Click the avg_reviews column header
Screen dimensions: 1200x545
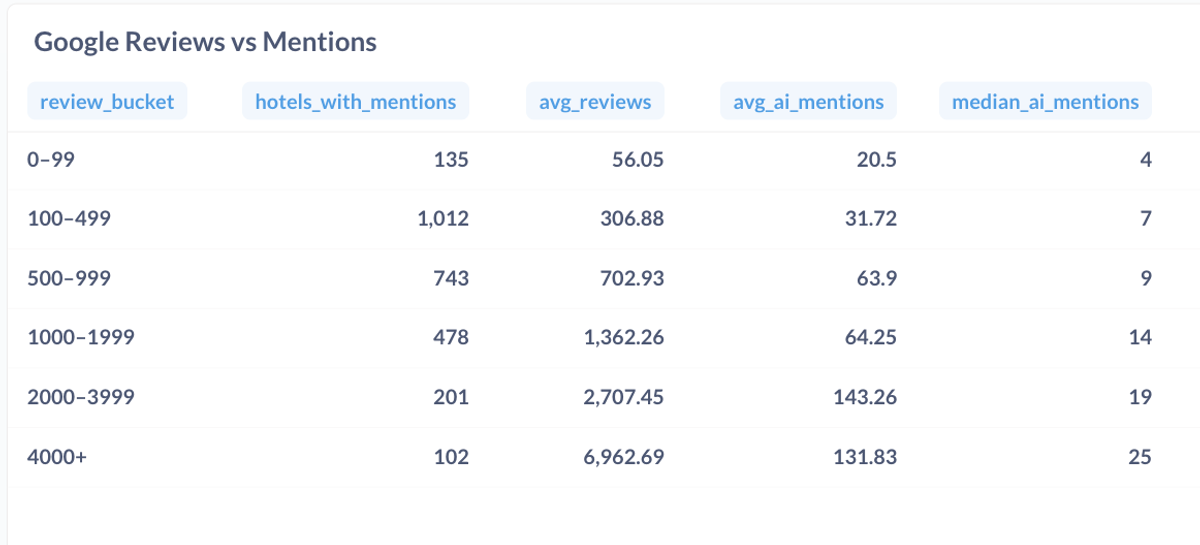click(x=595, y=101)
